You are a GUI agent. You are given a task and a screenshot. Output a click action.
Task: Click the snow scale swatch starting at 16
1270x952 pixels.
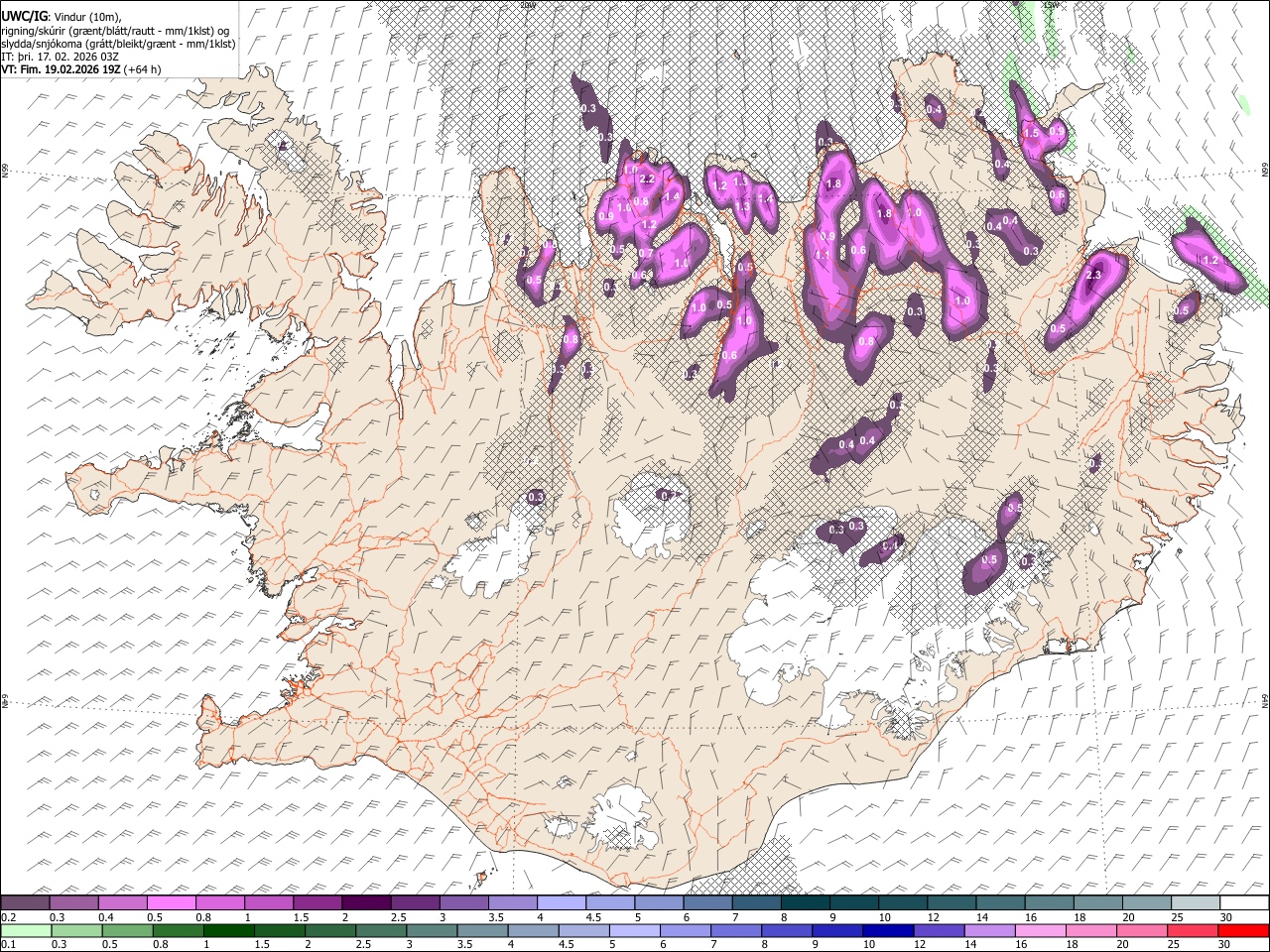tap(1048, 902)
